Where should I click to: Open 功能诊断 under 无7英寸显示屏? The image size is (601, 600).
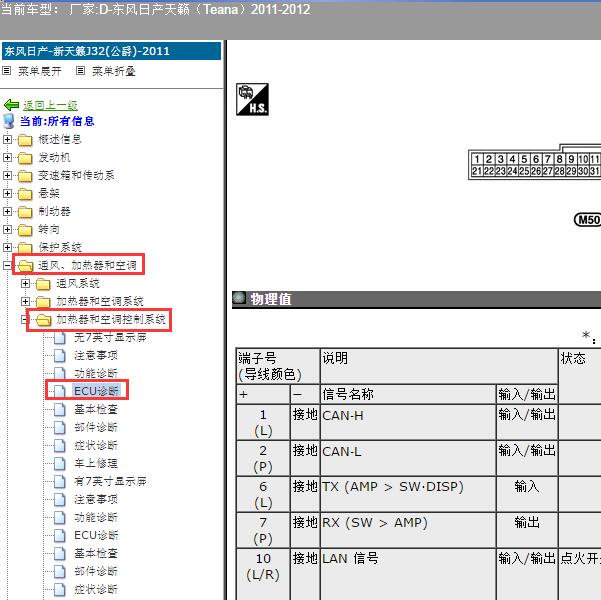pos(96,373)
